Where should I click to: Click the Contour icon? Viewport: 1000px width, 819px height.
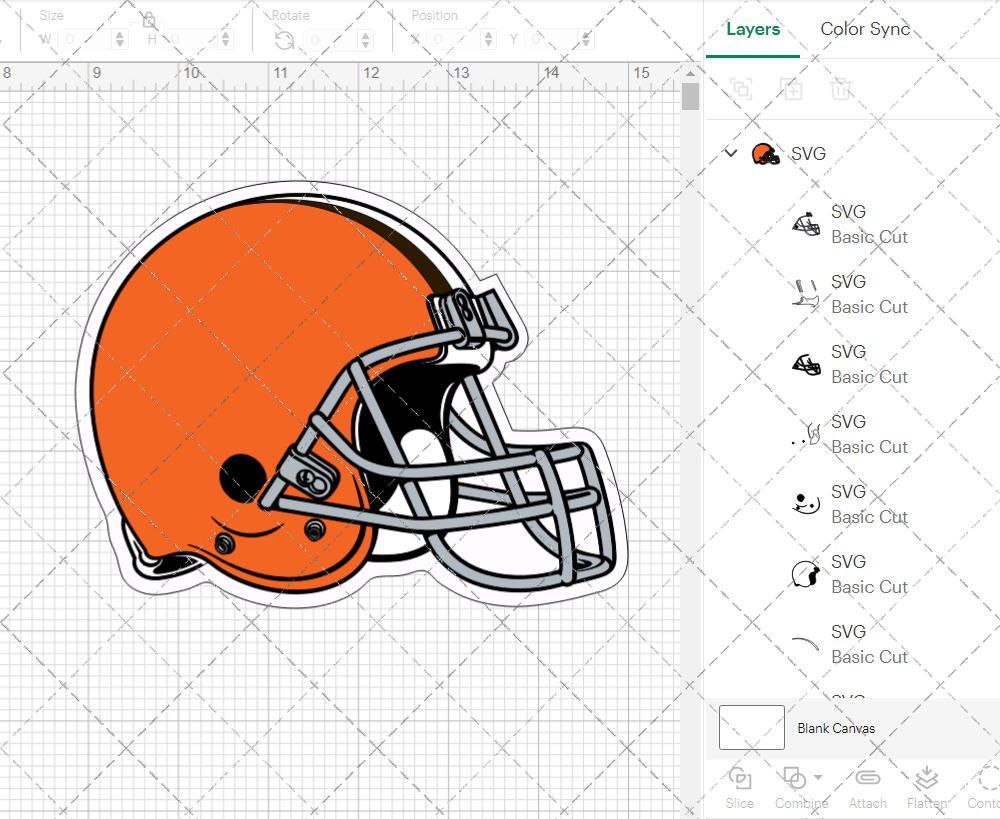pos(987,779)
